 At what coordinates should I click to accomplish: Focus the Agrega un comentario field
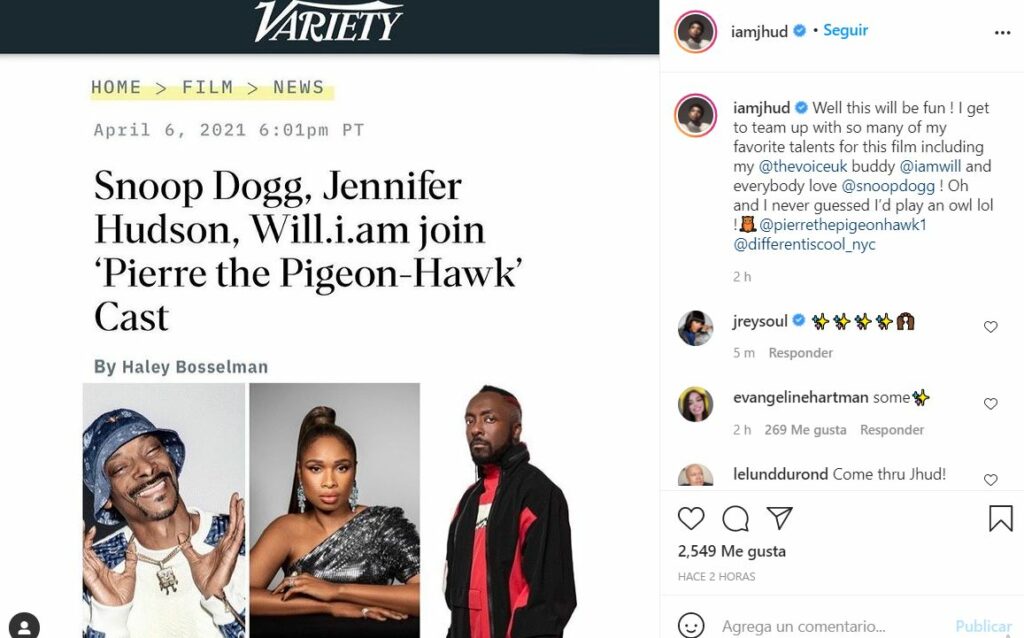pos(829,626)
